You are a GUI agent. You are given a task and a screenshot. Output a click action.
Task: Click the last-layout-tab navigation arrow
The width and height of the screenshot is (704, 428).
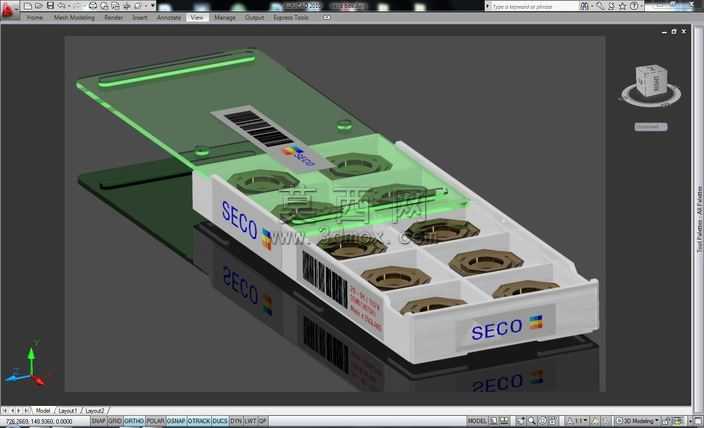[x=26, y=410]
